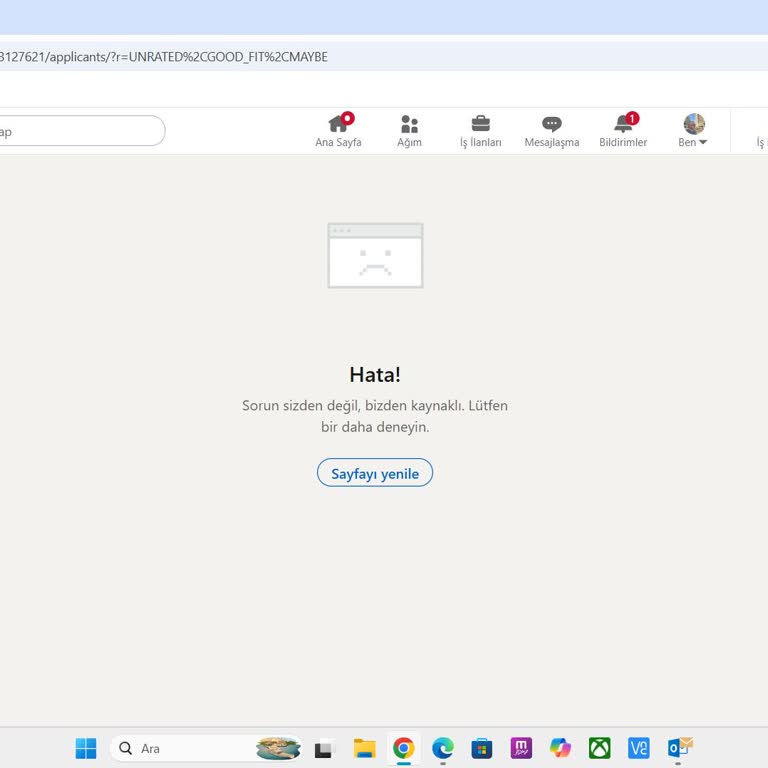Open Bildirimler notifications bell

(623, 130)
